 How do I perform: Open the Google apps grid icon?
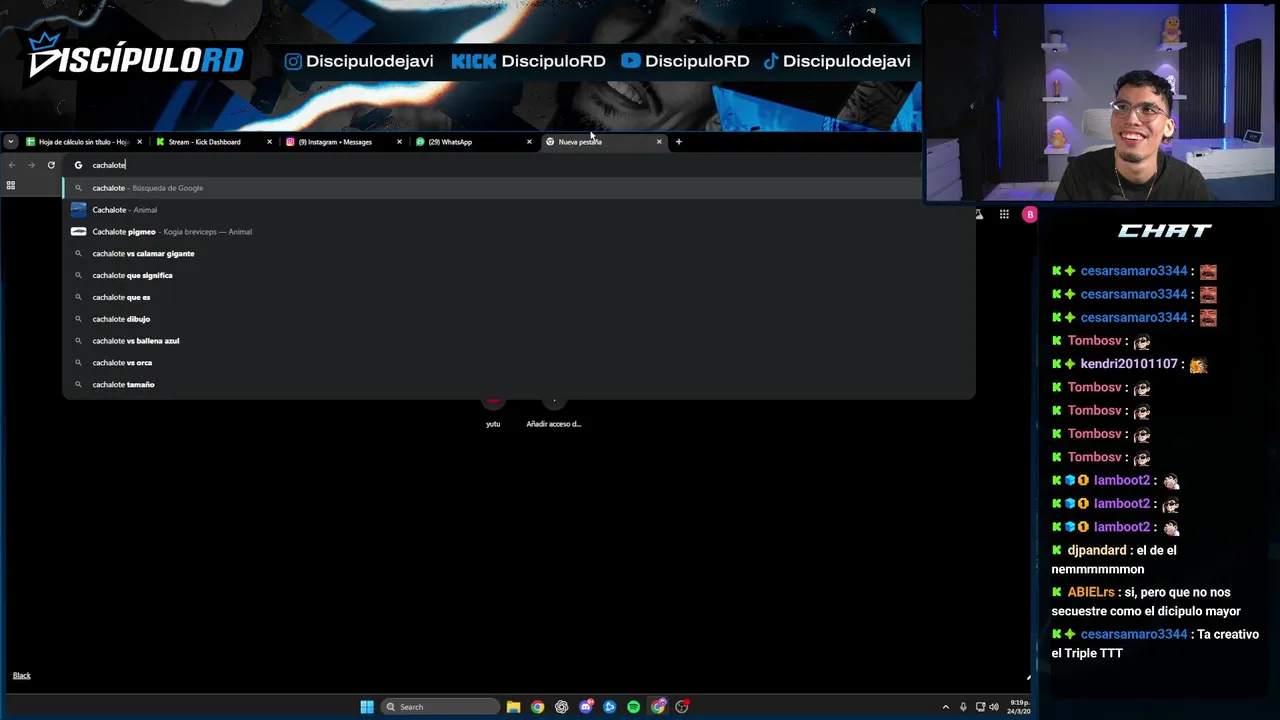click(x=1004, y=214)
